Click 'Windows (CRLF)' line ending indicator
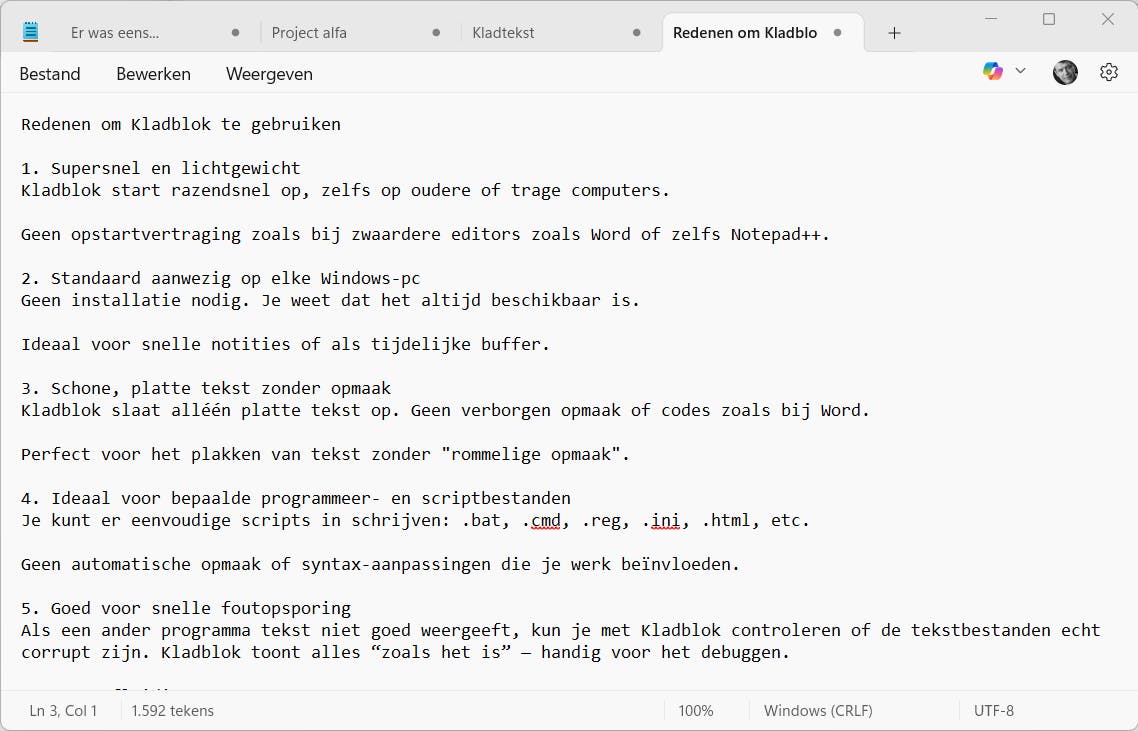The image size is (1138, 731). (818, 711)
